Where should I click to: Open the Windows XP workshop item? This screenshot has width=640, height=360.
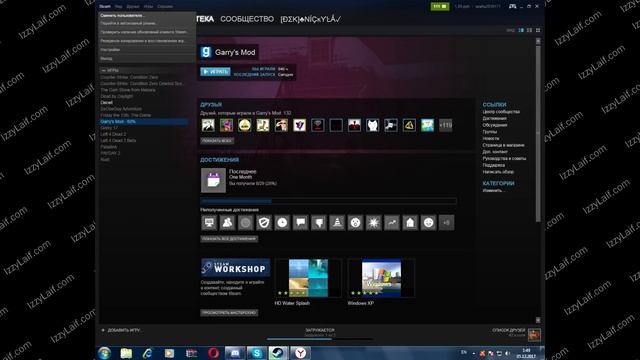point(381,278)
